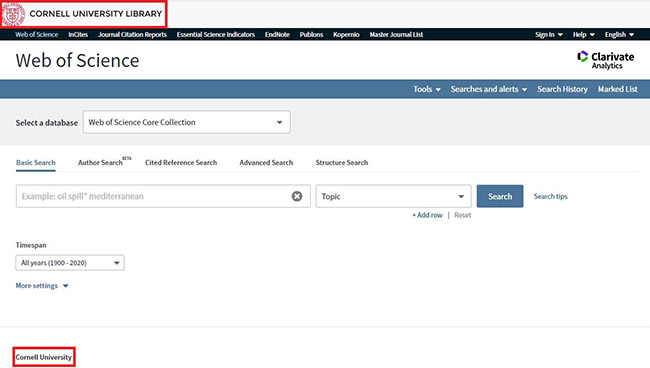The image size is (650, 368).
Task: Click the Clarivate Analytics logo
Action: [606, 60]
